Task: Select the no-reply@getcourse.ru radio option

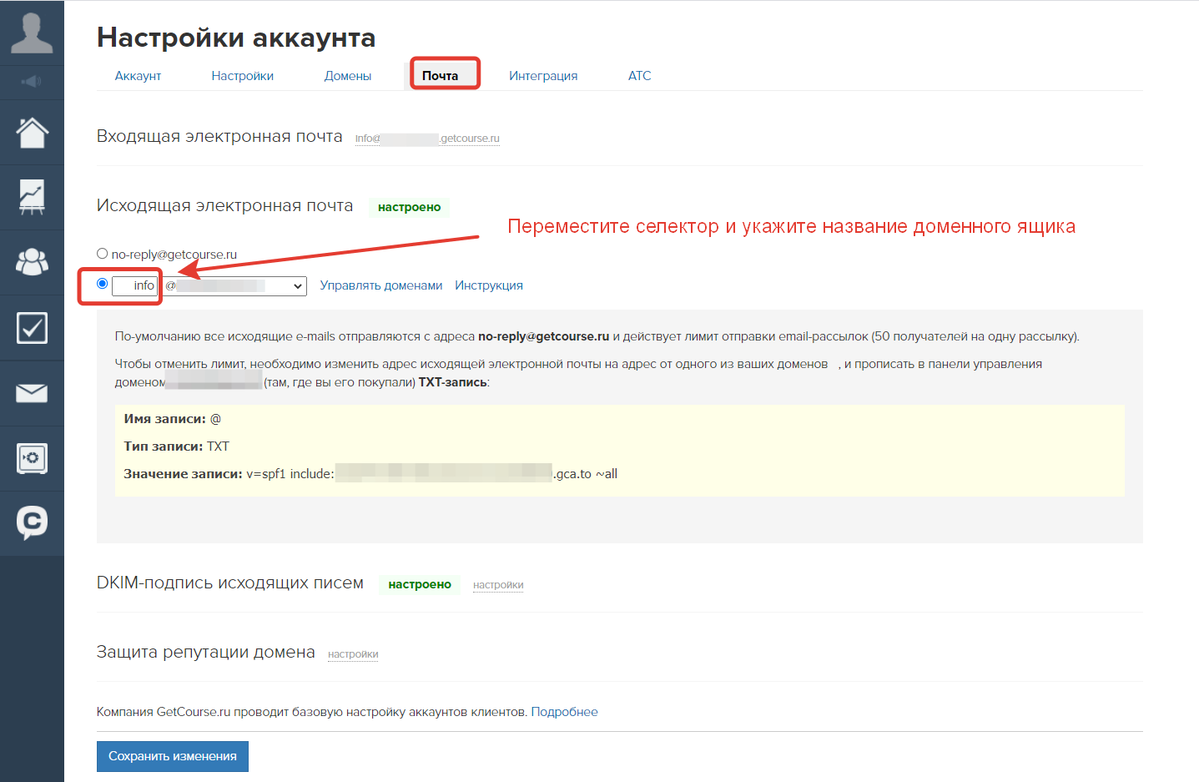Action: (x=102, y=254)
